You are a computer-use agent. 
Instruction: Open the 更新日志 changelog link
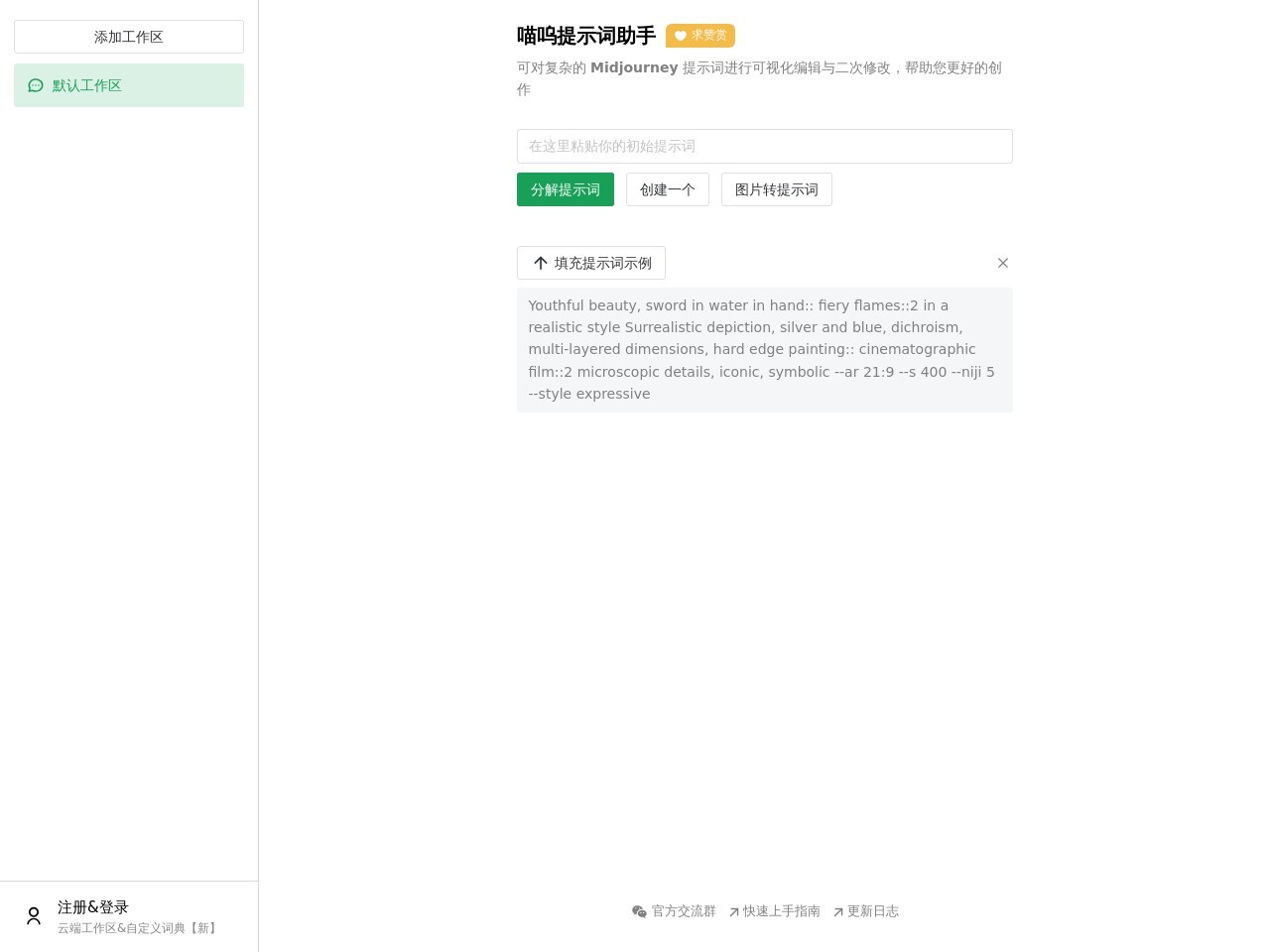point(873,911)
